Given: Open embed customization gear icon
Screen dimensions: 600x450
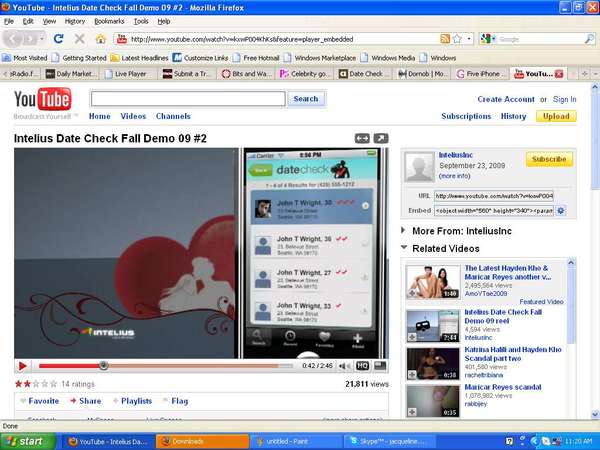Looking at the screenshot, I should (561, 210).
